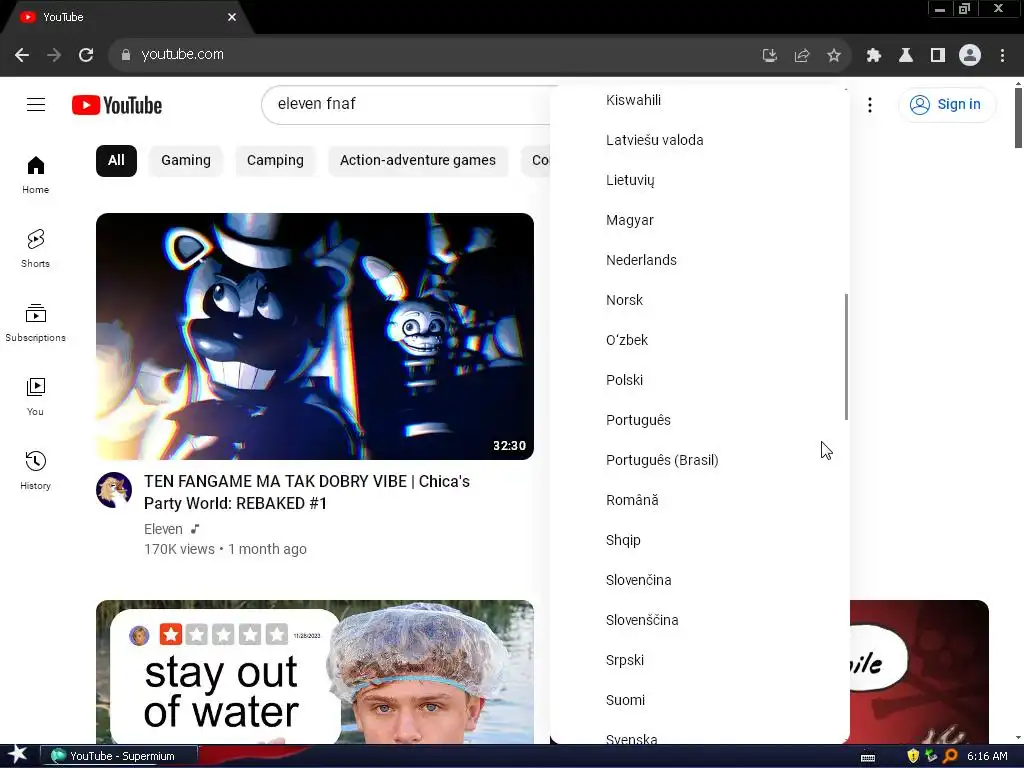Click the browser back arrow
This screenshot has width=1024, height=768.
[22, 55]
